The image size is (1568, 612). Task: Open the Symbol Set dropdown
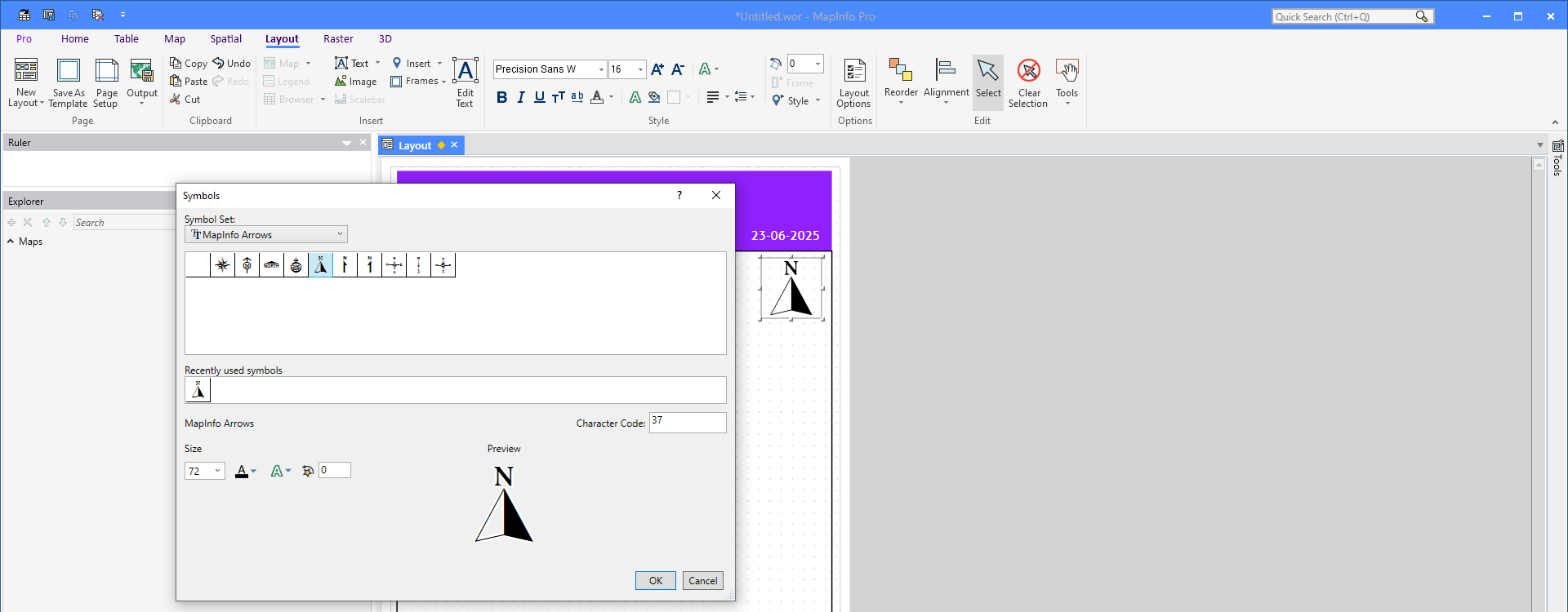266,234
